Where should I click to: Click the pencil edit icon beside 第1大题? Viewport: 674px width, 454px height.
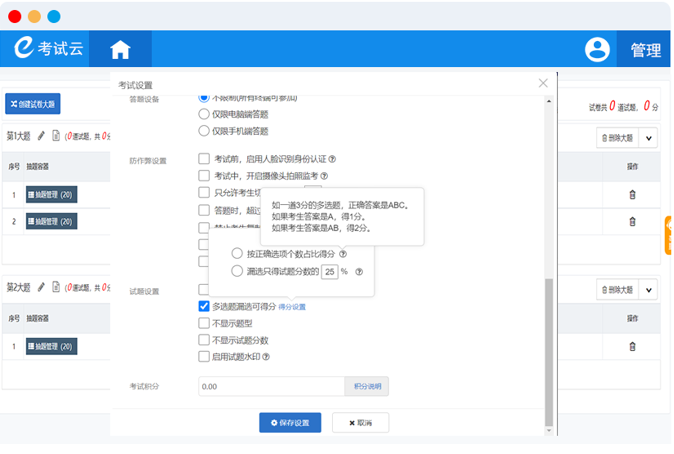point(42,136)
